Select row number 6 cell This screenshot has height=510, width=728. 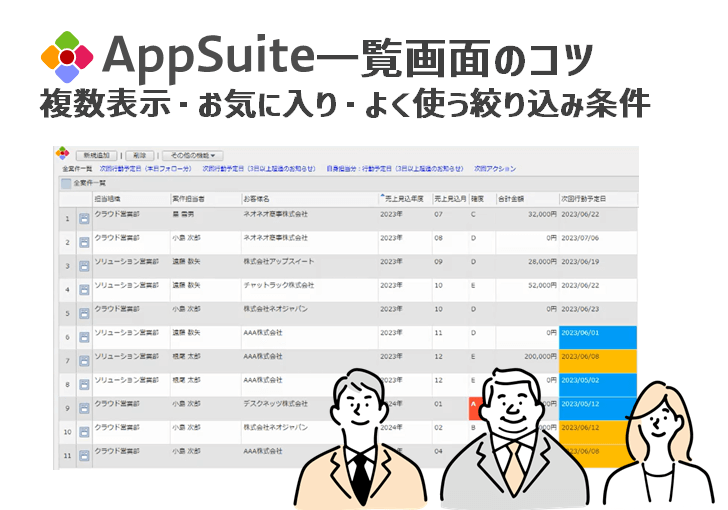(x=68, y=337)
